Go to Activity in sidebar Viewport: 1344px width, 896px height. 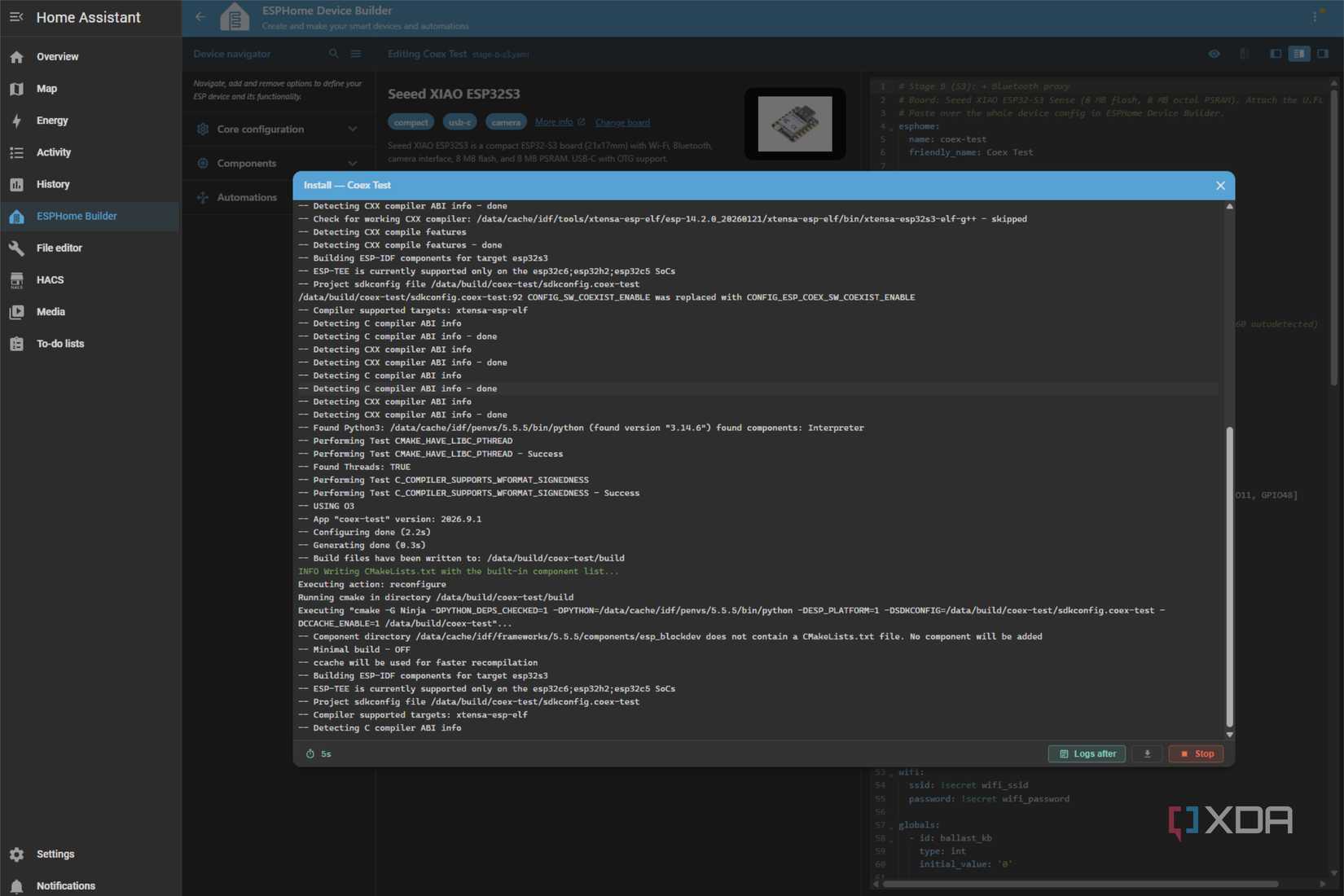[x=90, y=152]
